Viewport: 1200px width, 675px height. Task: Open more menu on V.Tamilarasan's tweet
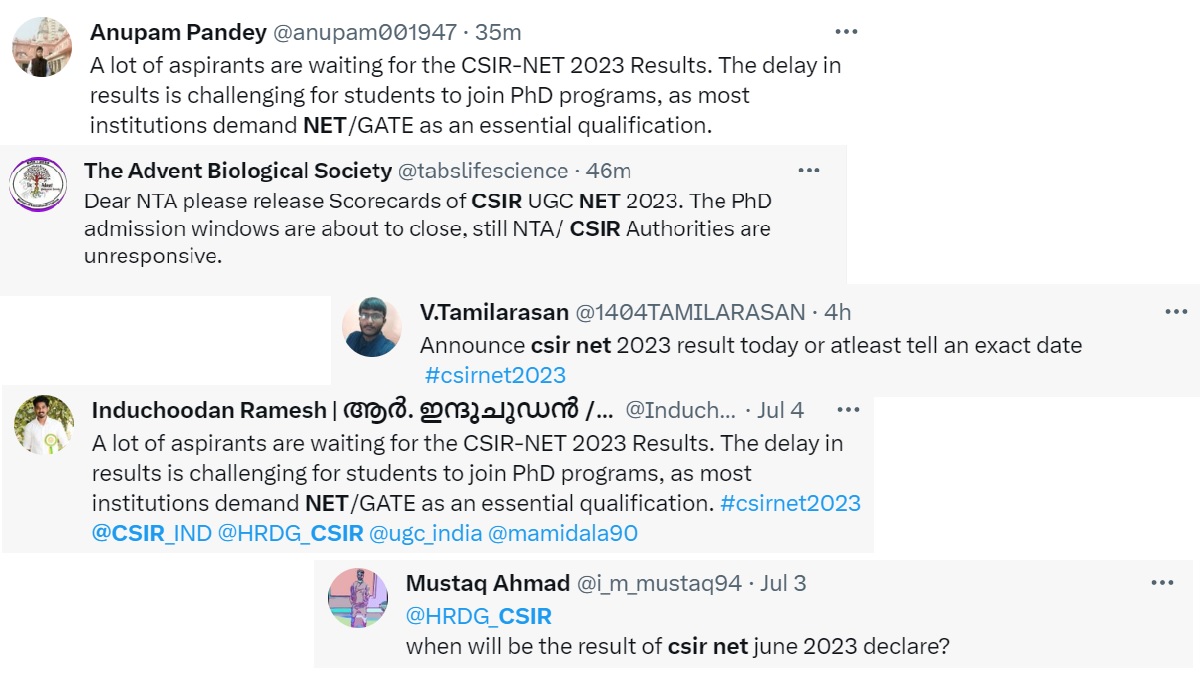pos(1176,312)
